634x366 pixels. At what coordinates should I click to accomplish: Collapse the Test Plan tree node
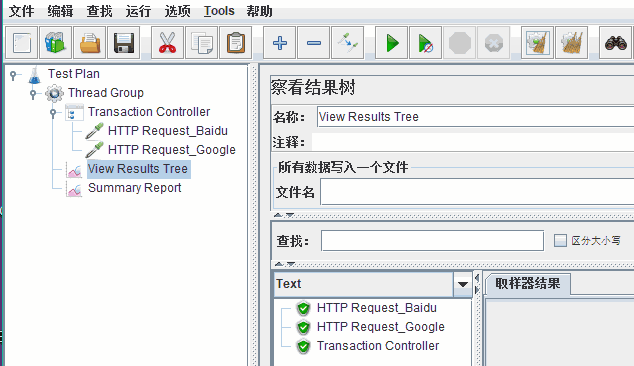(13, 75)
